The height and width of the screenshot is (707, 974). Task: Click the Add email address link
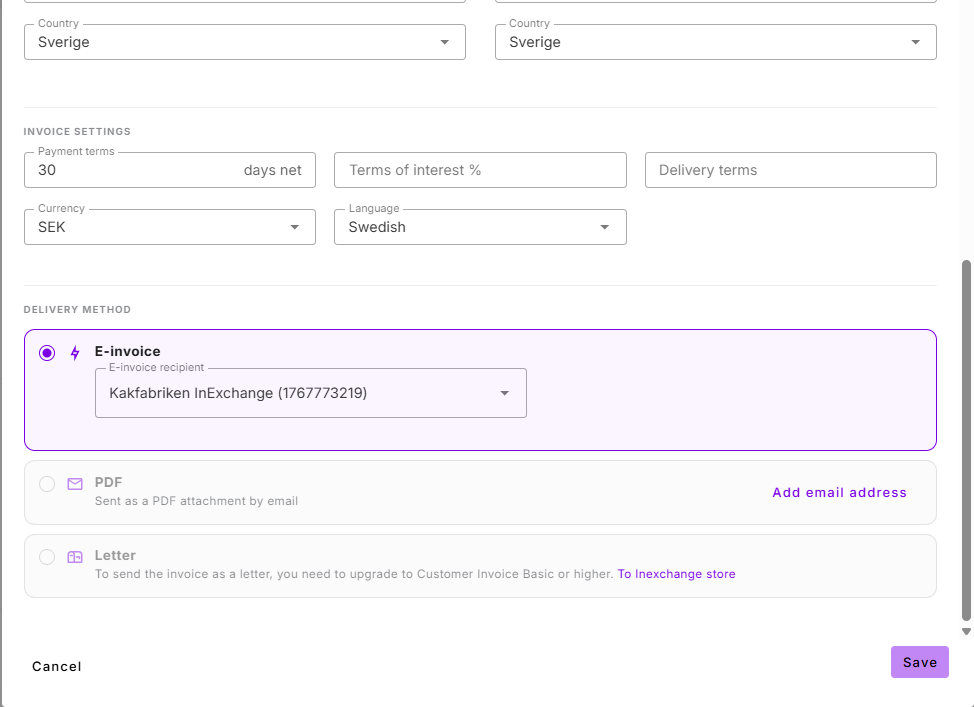coord(839,493)
